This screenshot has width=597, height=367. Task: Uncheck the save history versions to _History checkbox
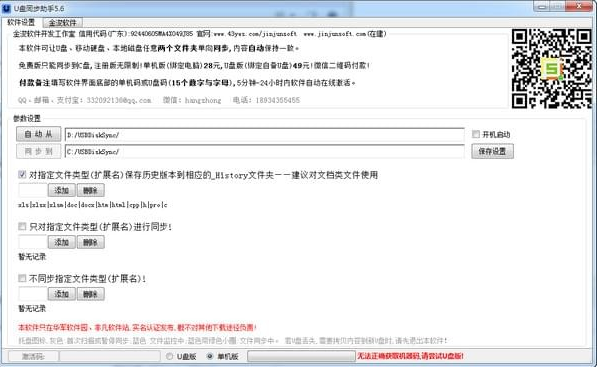pyautogui.click(x=22, y=174)
